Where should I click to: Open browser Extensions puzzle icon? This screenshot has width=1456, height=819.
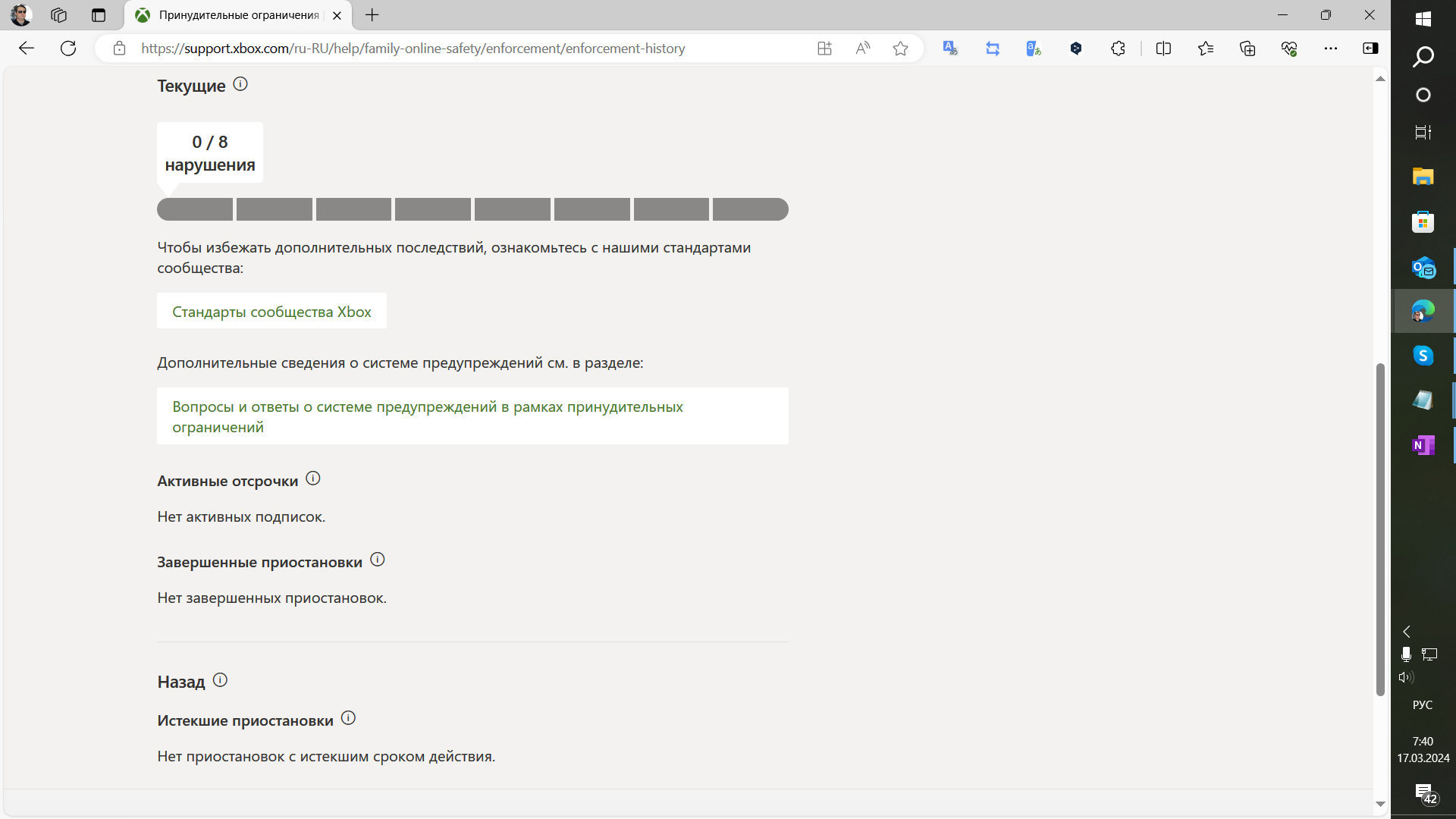1118,49
